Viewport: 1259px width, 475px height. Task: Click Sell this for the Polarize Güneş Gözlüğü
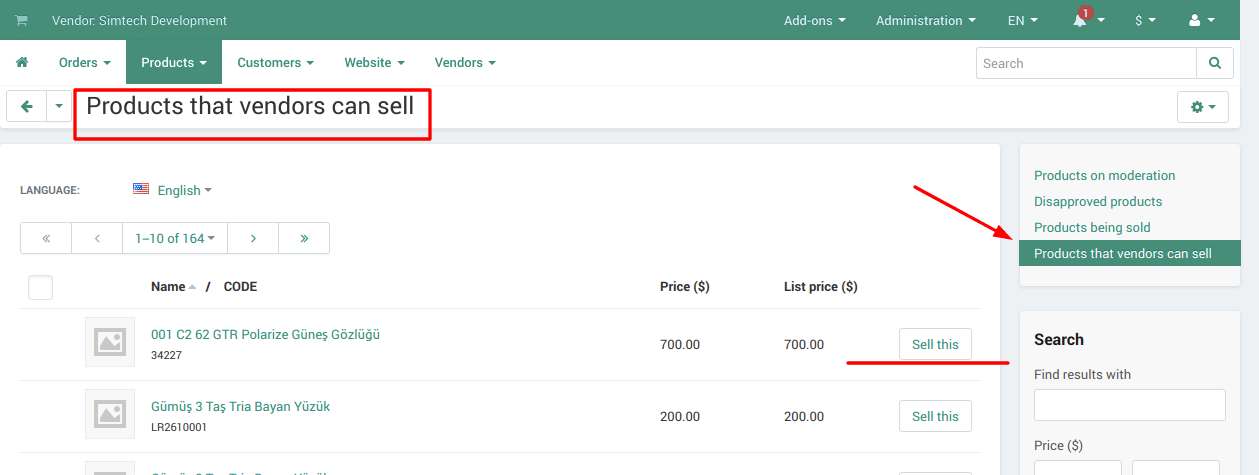tap(935, 344)
